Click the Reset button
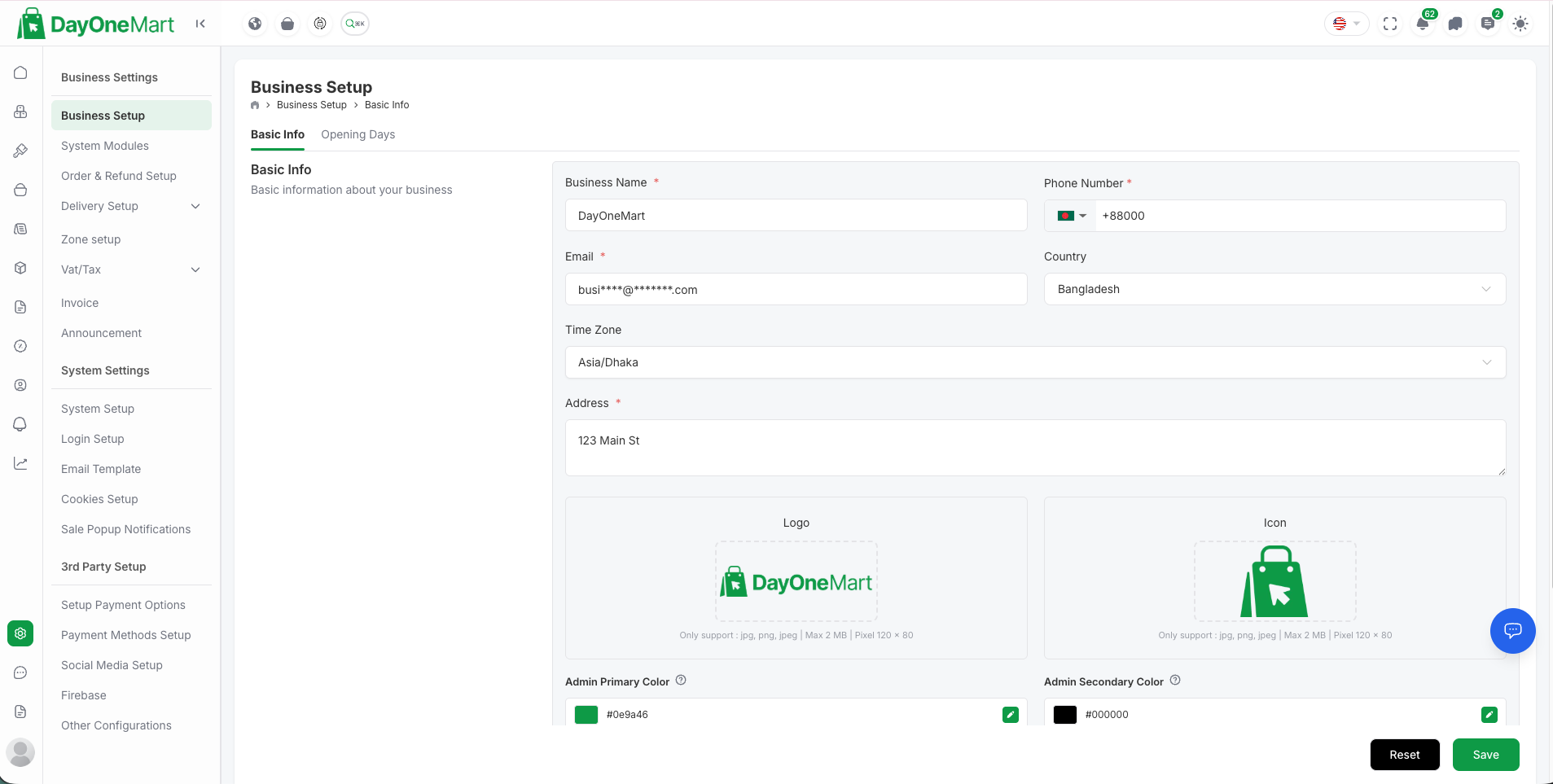1553x784 pixels. pos(1405,755)
